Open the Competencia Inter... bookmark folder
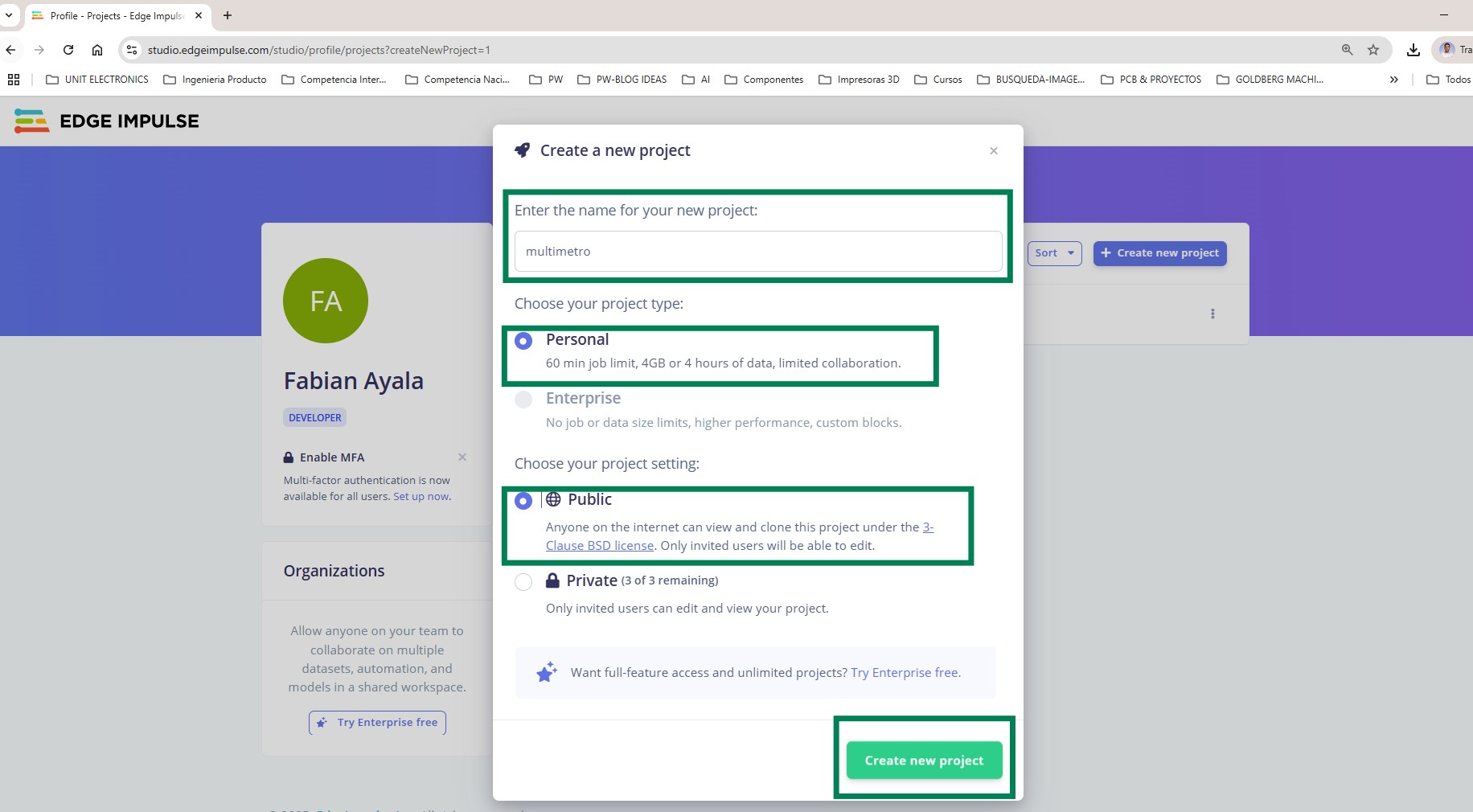Screen dimensions: 1473x812 click(x=334, y=80)
